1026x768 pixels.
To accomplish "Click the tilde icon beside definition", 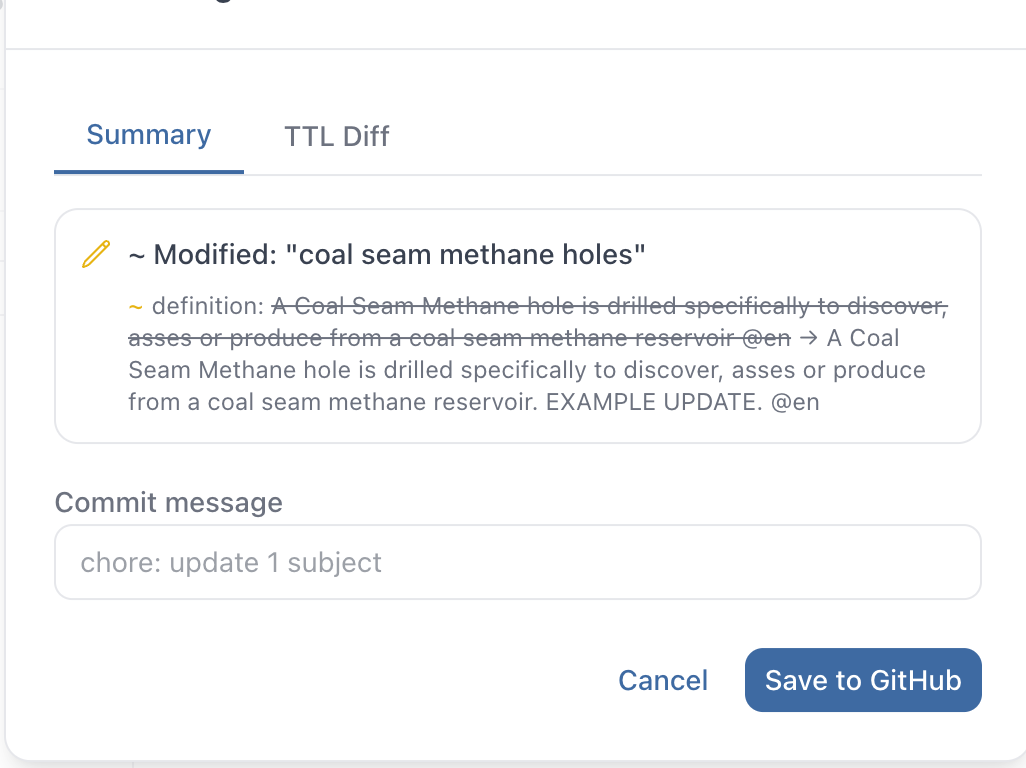I will 136,306.
